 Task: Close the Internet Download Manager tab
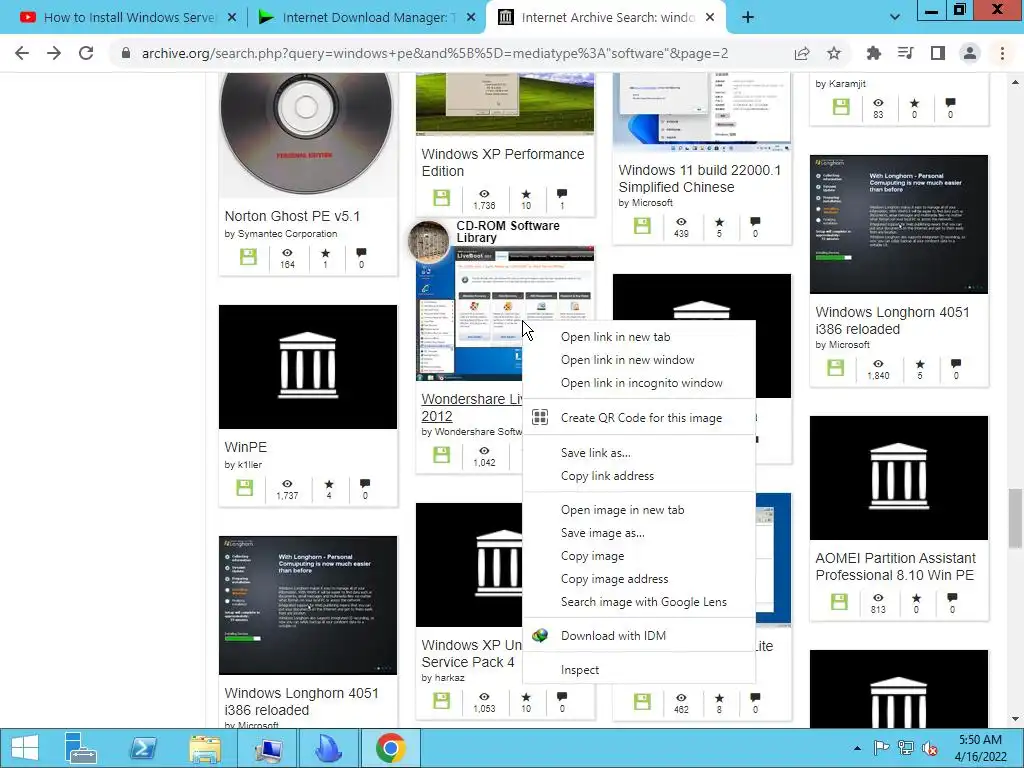(471, 18)
